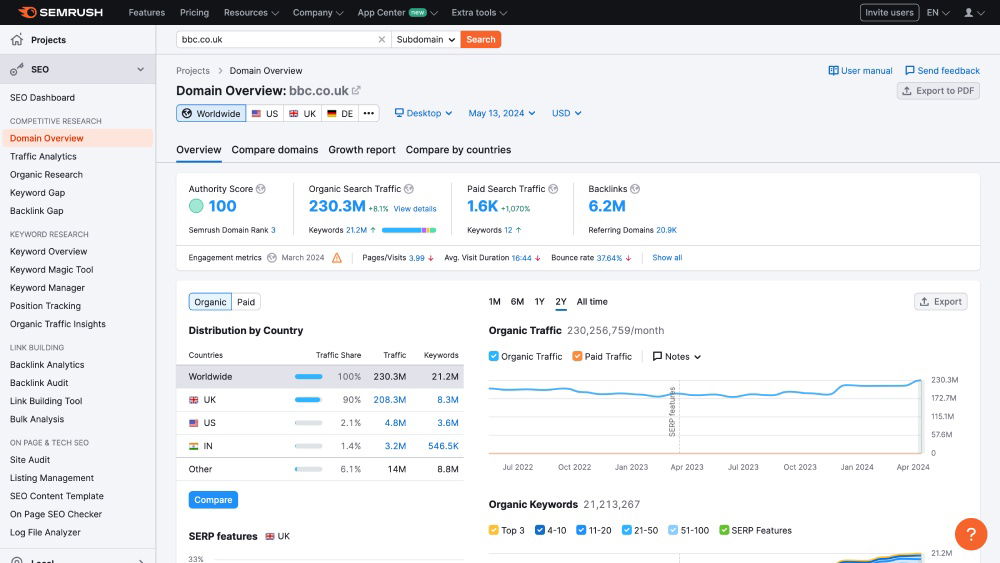Expand the Desktop device dropdown
Image resolution: width=1000 pixels, height=563 pixels.
pyautogui.click(x=423, y=113)
